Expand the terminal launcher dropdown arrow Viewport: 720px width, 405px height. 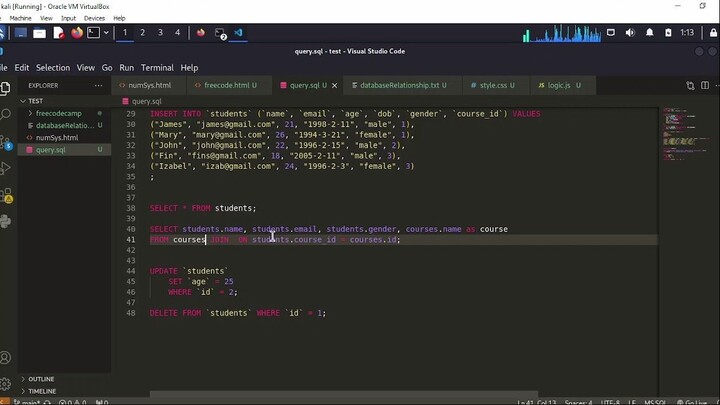coord(106,33)
